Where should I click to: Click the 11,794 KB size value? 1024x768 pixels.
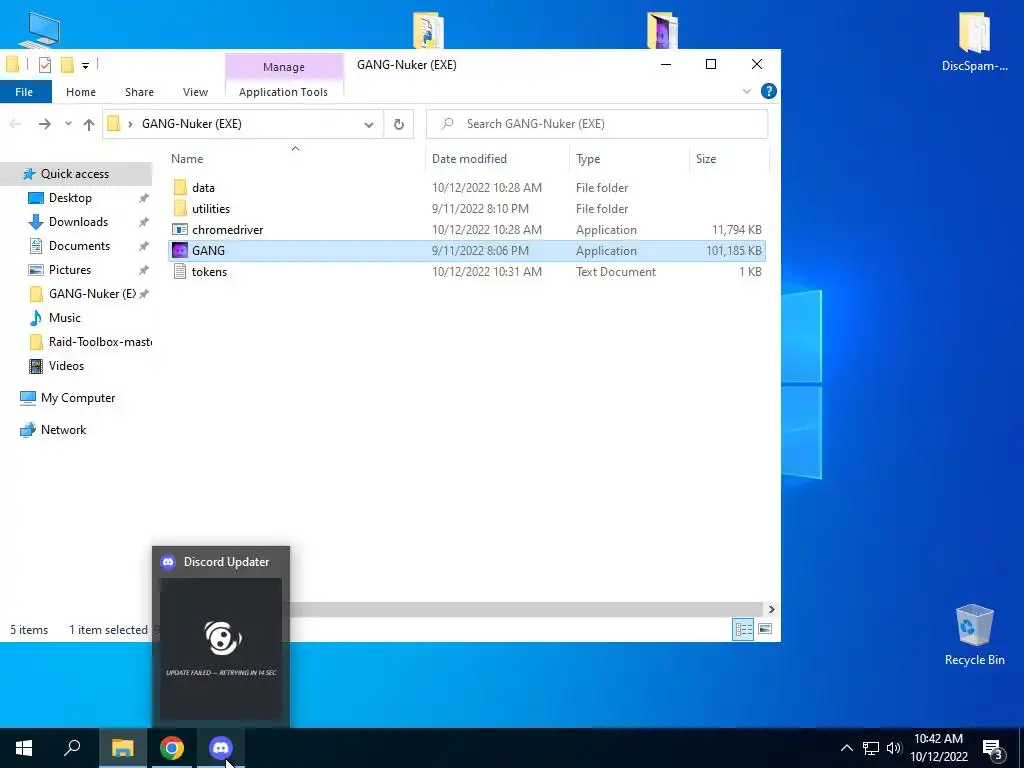(737, 230)
